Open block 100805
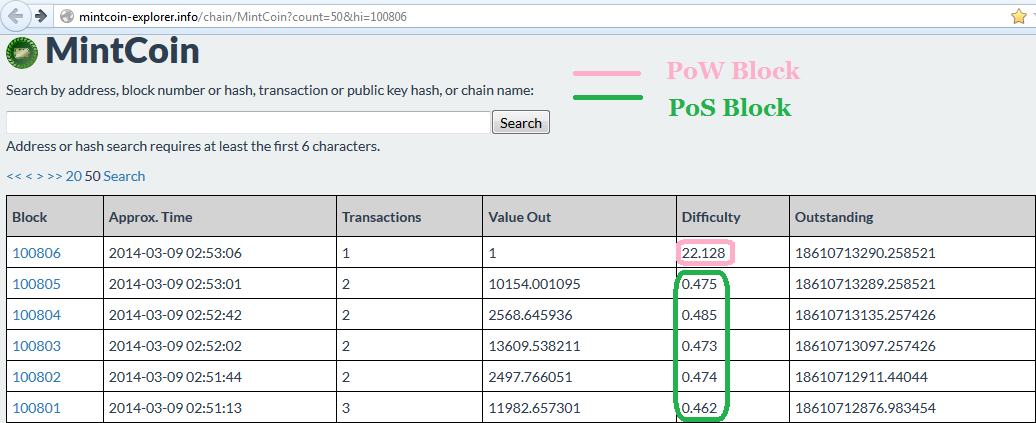Image resolution: width=1036 pixels, height=423 pixels. (36, 284)
